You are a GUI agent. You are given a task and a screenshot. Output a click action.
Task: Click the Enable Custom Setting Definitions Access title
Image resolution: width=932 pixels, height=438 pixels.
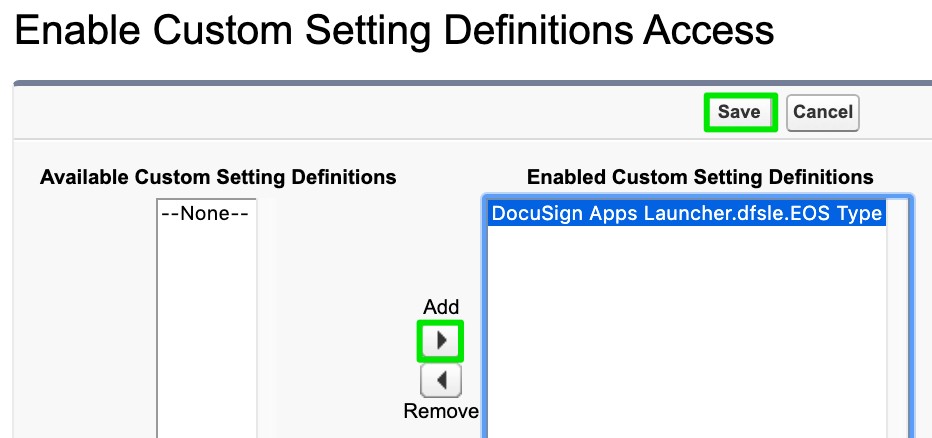(395, 31)
